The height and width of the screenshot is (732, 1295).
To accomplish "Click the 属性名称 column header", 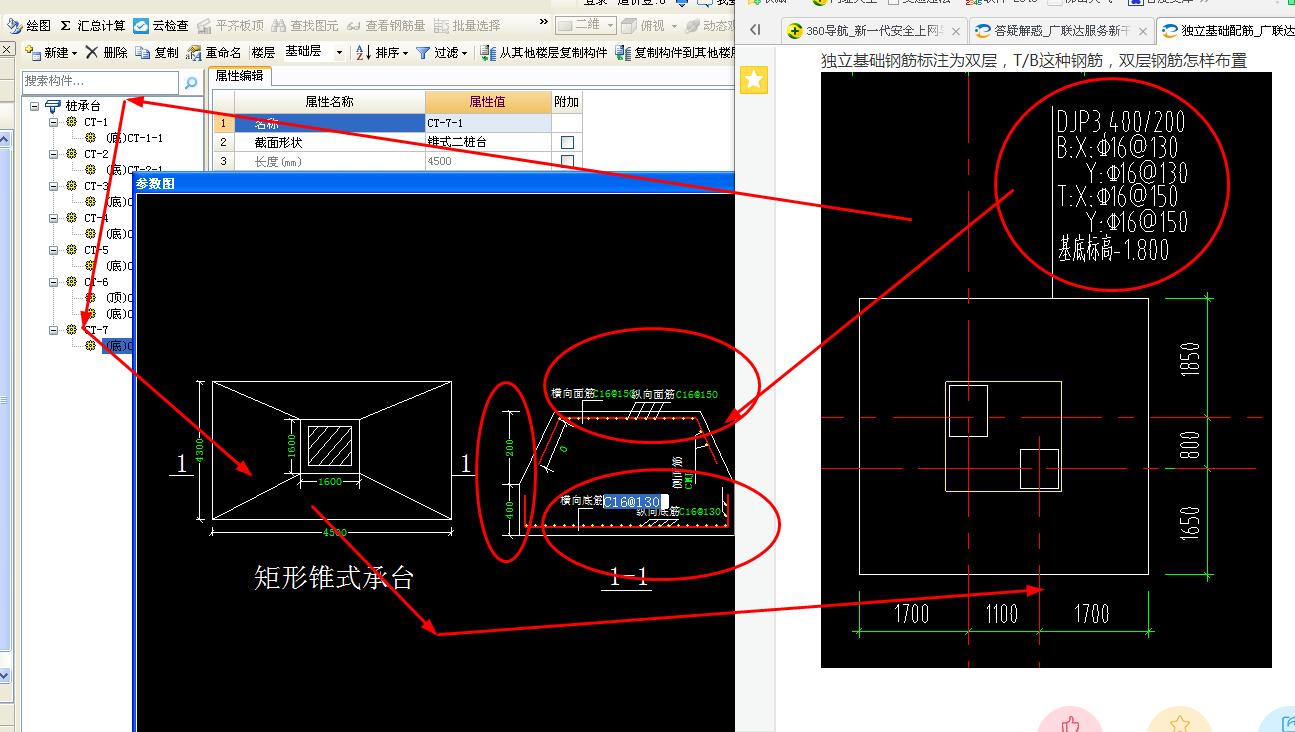I will coord(329,102).
